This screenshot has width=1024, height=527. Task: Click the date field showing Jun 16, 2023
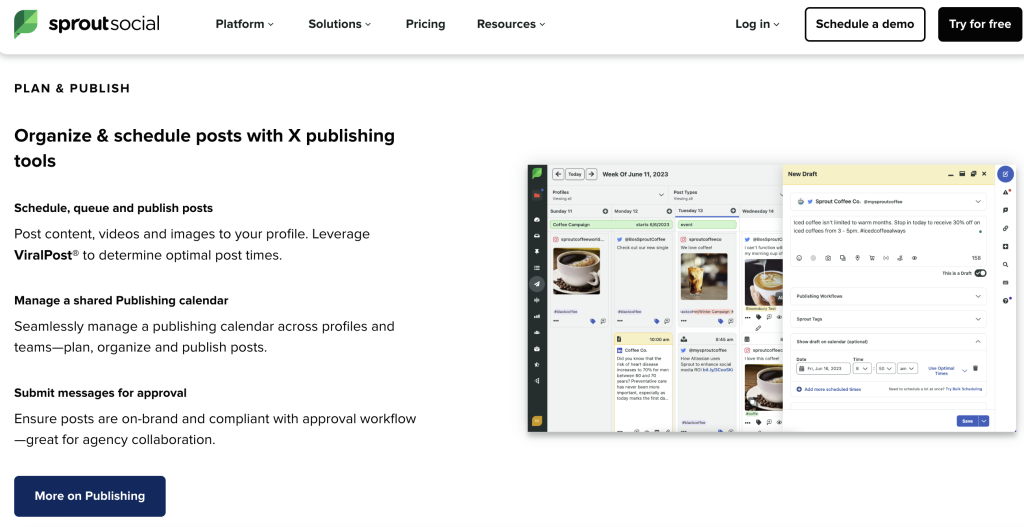pos(822,368)
